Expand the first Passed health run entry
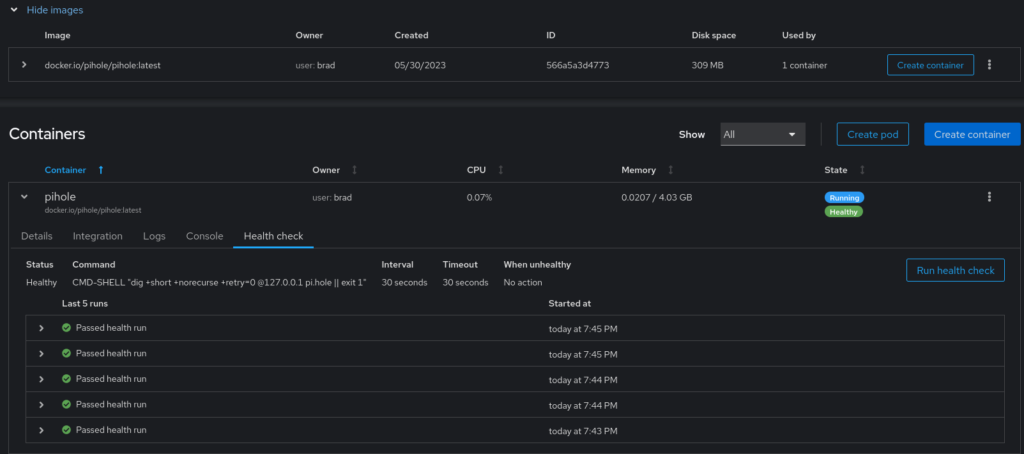This screenshot has width=1024, height=454. click(x=41, y=327)
